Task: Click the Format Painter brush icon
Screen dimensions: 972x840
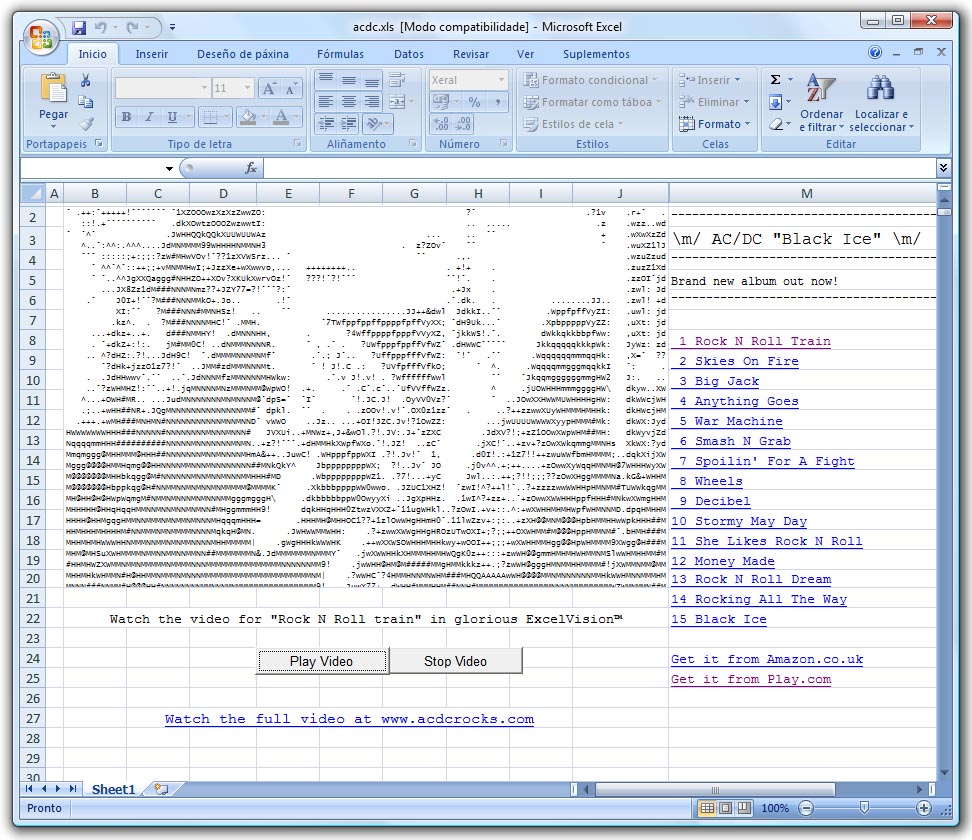Action: point(86,123)
